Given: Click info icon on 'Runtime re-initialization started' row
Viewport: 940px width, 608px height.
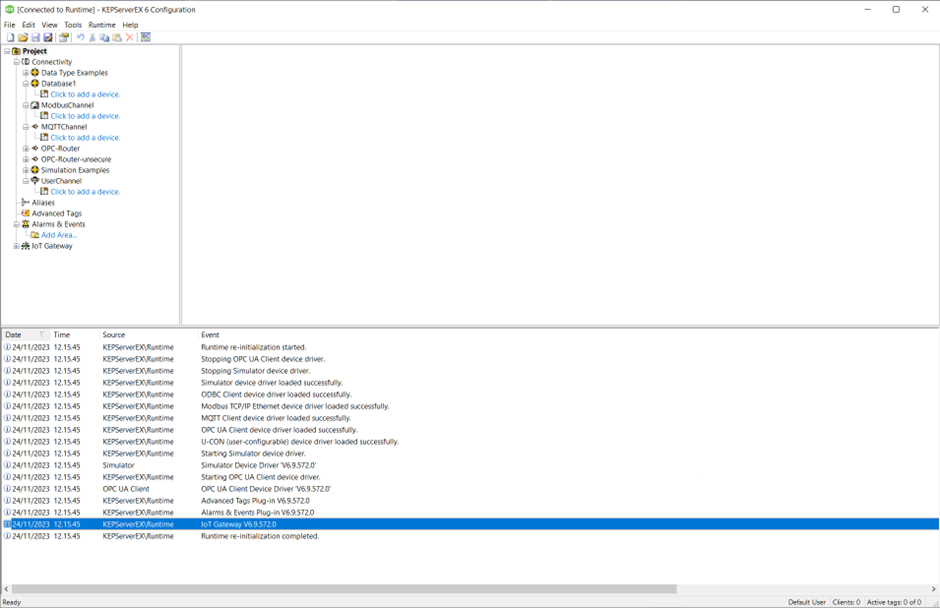Looking at the screenshot, I should click(x=7, y=347).
